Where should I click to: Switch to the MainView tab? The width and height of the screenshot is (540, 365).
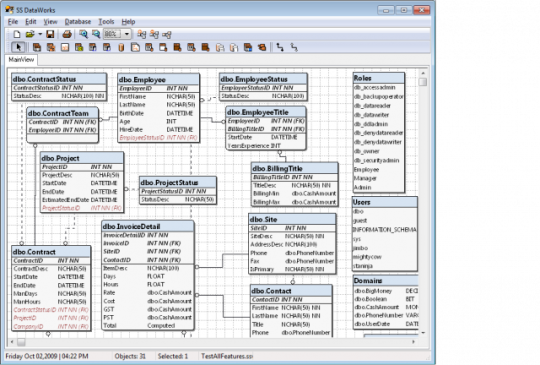tap(21, 60)
